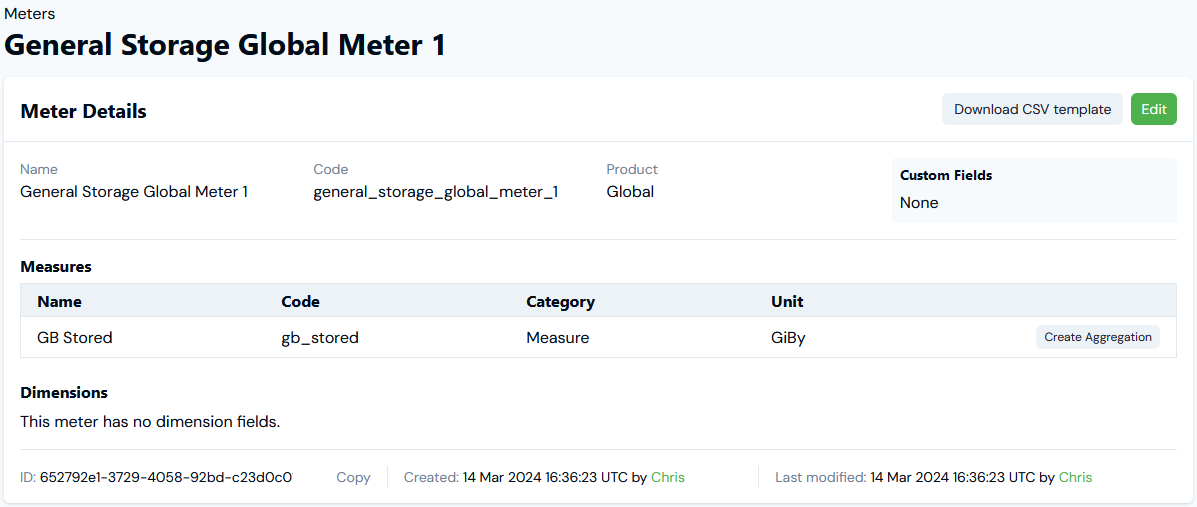Click the Unit column header
The height and width of the screenshot is (507, 1197).
pyautogui.click(x=787, y=301)
